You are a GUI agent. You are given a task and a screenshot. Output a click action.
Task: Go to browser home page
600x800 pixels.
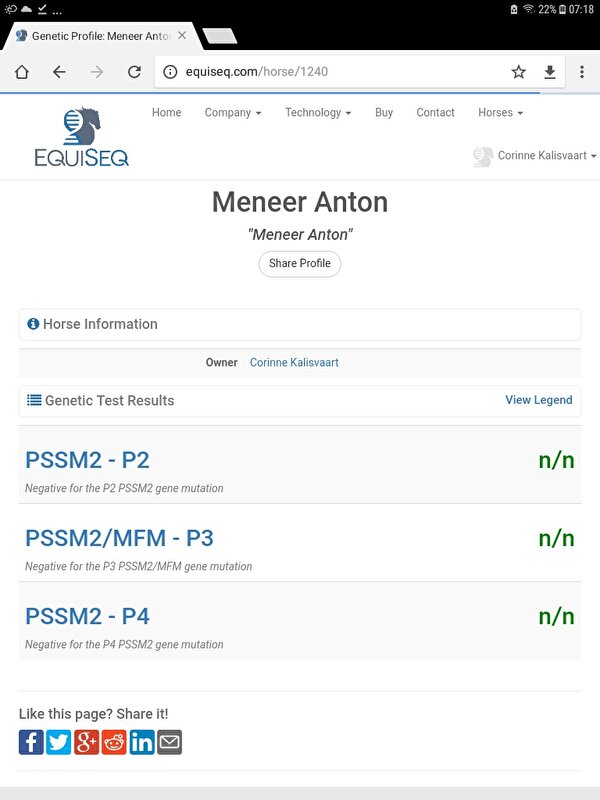point(22,72)
